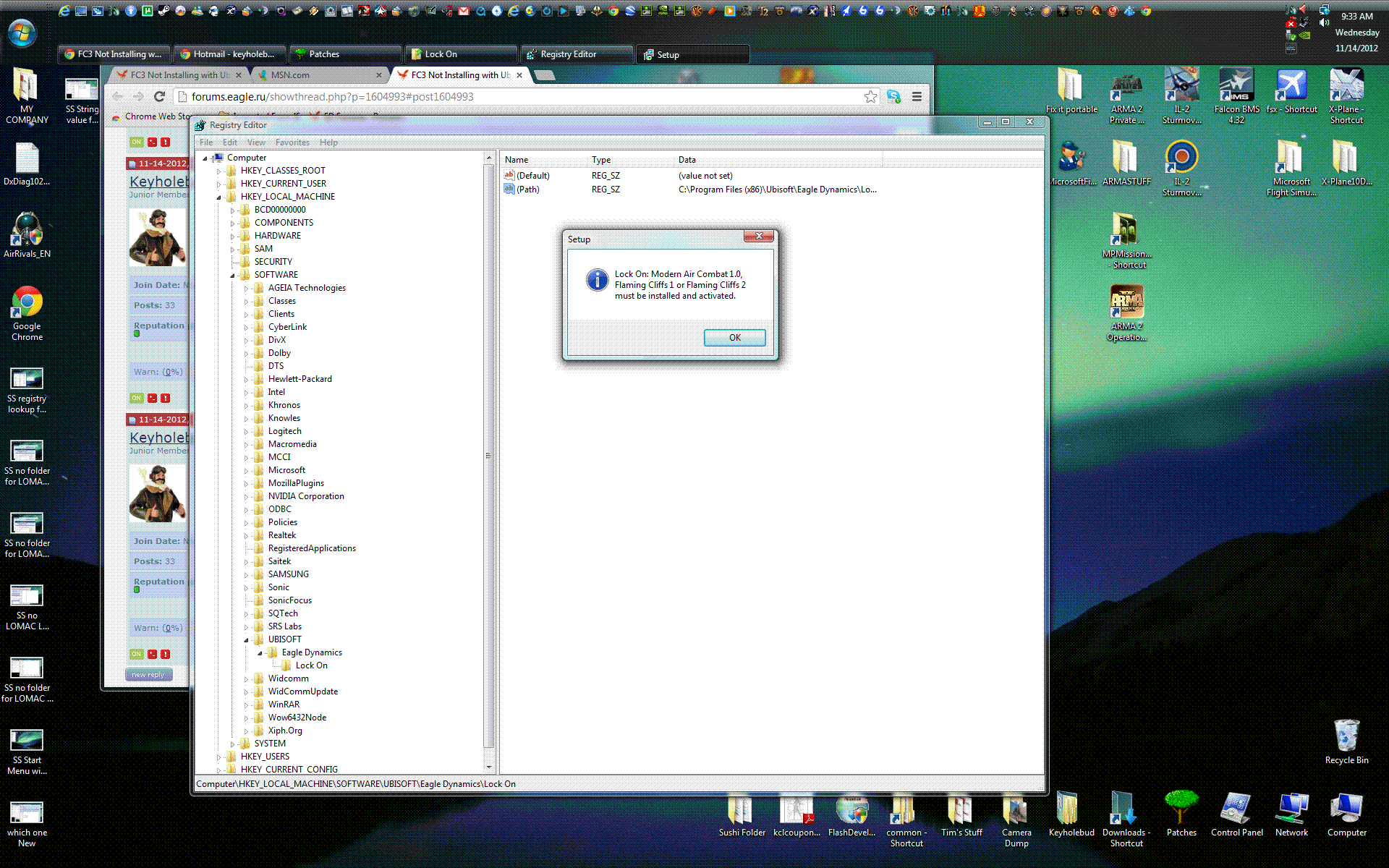The height and width of the screenshot is (868, 1389).
Task: Collapse the SOFTWARE registry node
Action: pyautogui.click(x=233, y=276)
